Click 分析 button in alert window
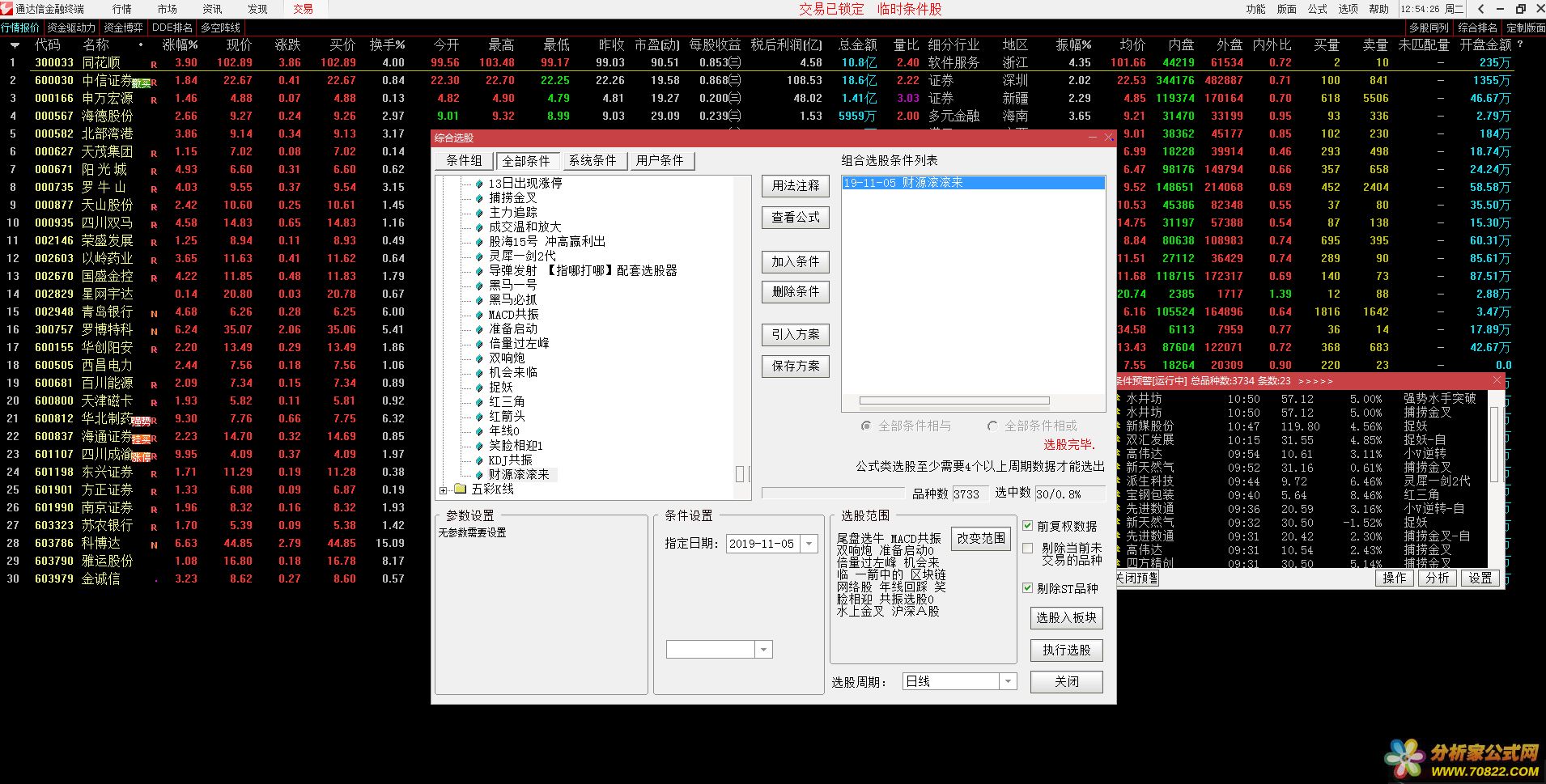Image resolution: width=1546 pixels, height=784 pixels. click(1438, 578)
